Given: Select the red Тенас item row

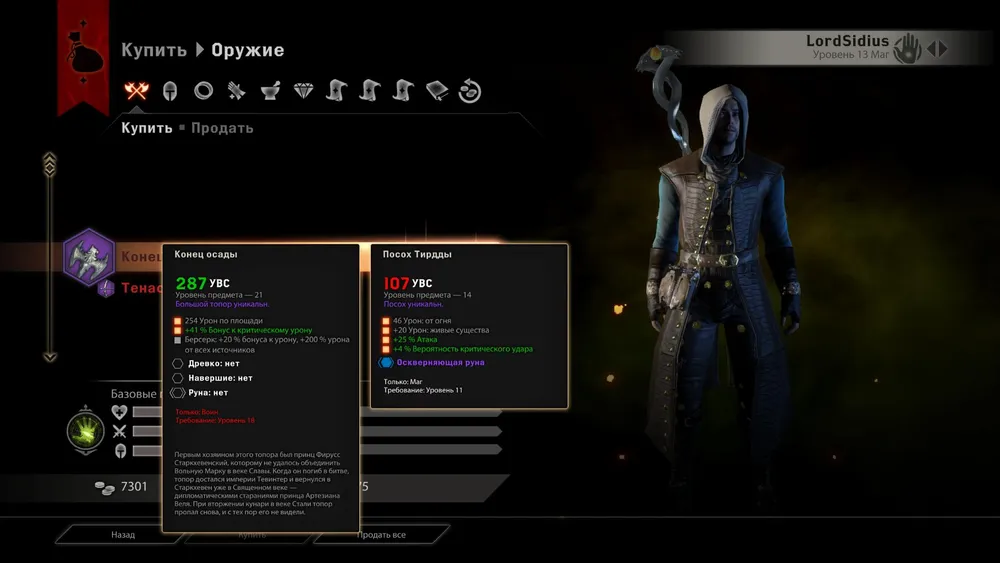Looking at the screenshot, I should pyautogui.click(x=142, y=288).
